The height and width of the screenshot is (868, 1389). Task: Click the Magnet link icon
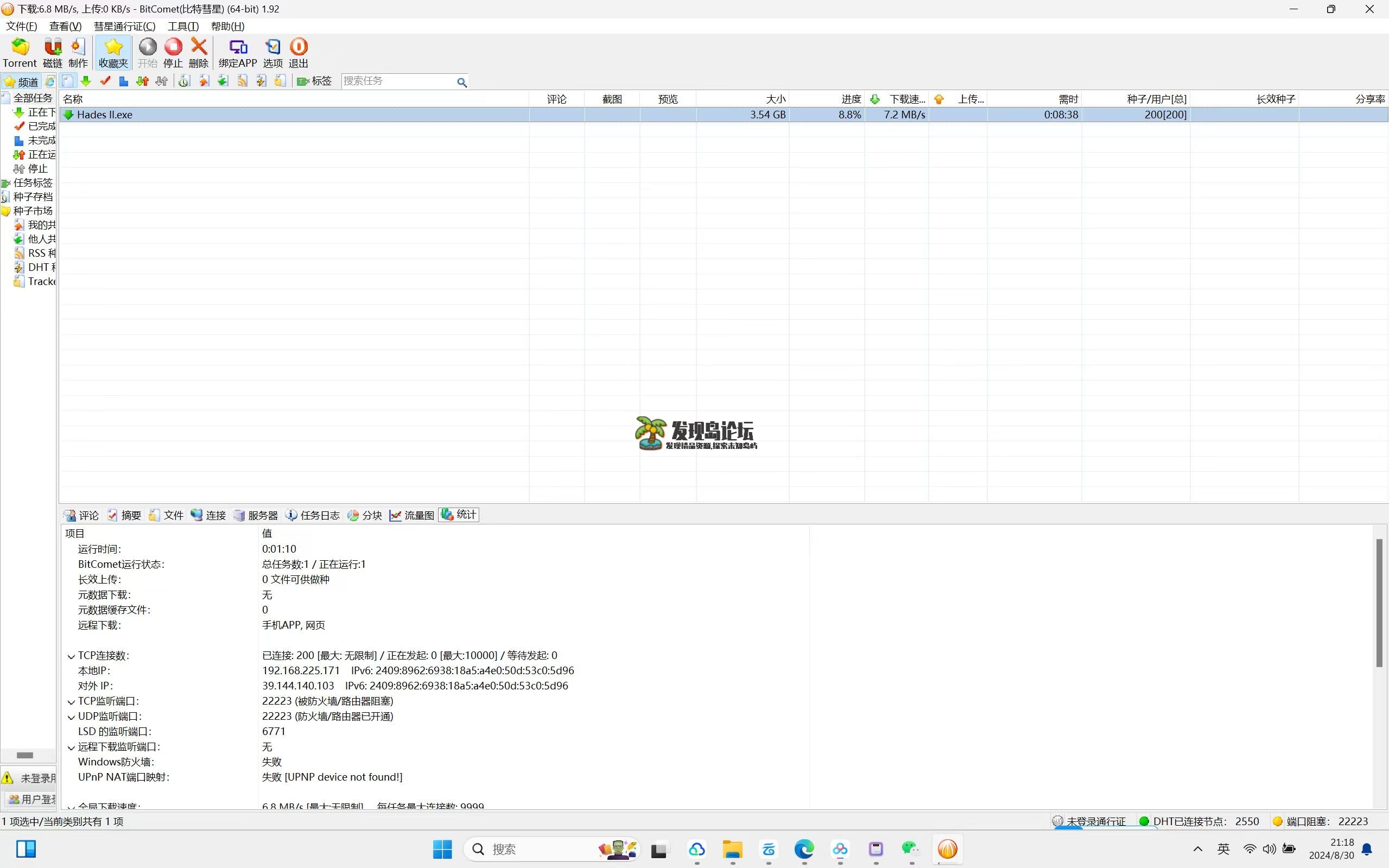pos(52,52)
